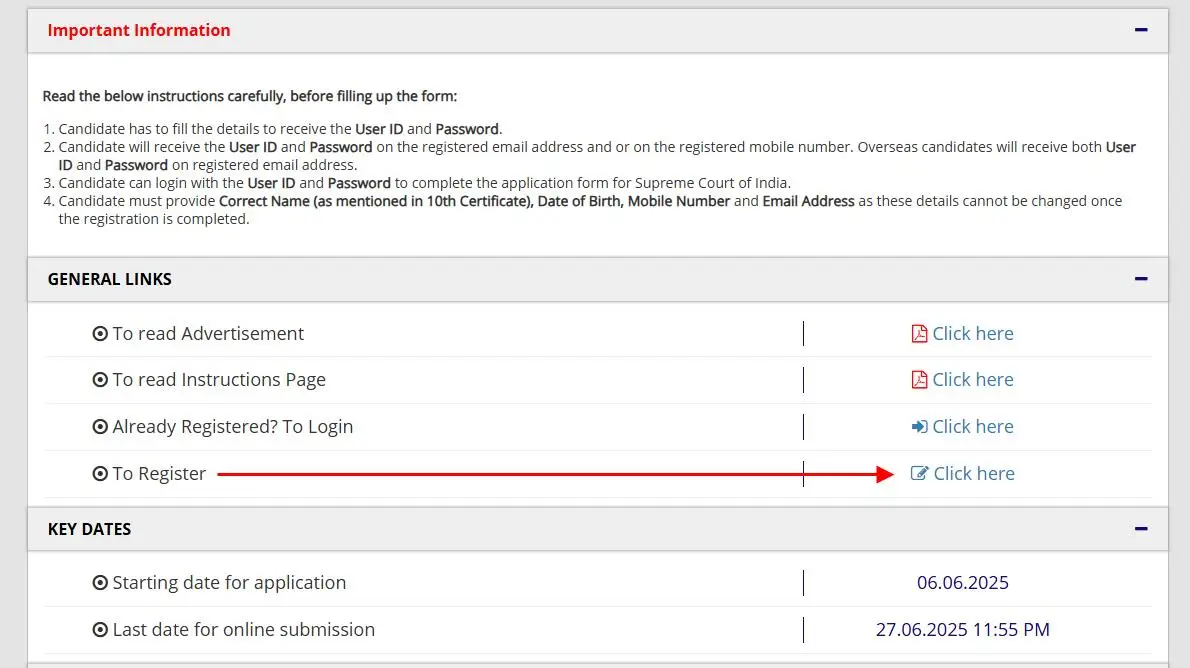Follow 'Click here' link to Login

(x=973, y=427)
